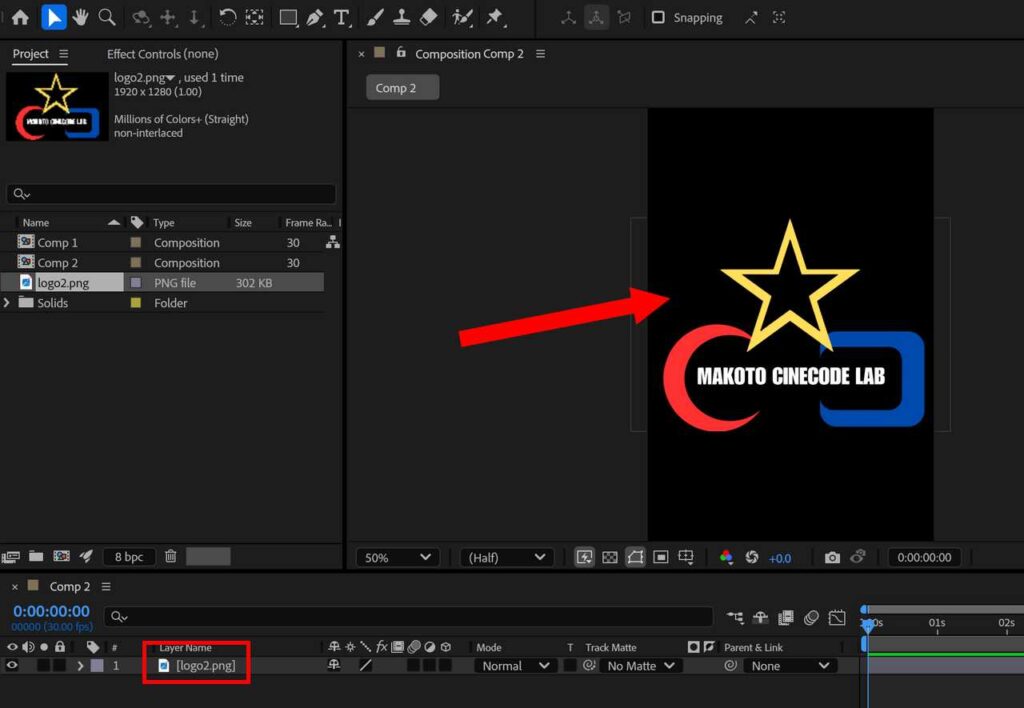This screenshot has height=708, width=1024.
Task: Switch to Effect Controls (none) tab
Action: [163, 54]
